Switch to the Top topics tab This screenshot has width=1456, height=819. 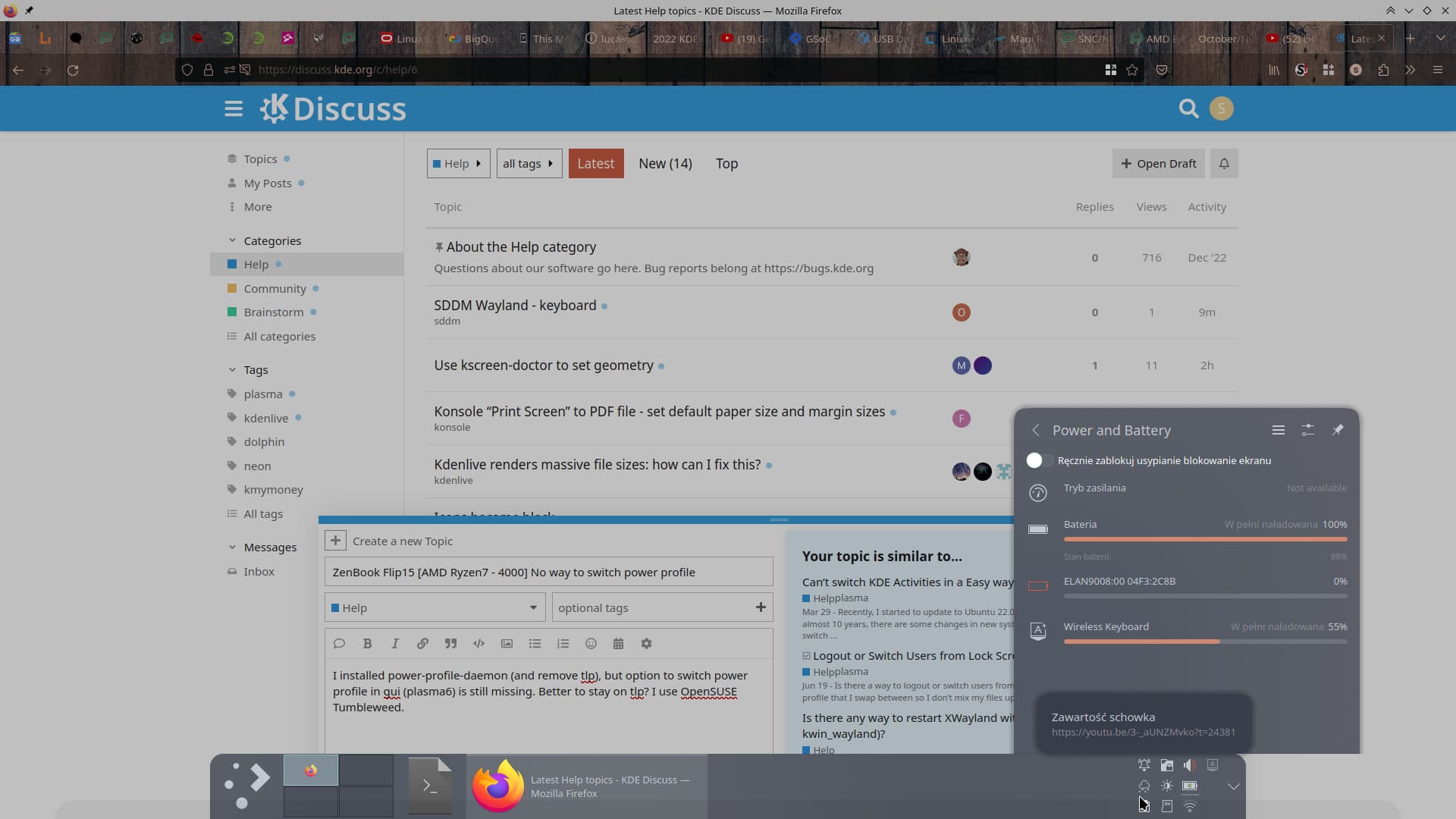[x=726, y=163]
